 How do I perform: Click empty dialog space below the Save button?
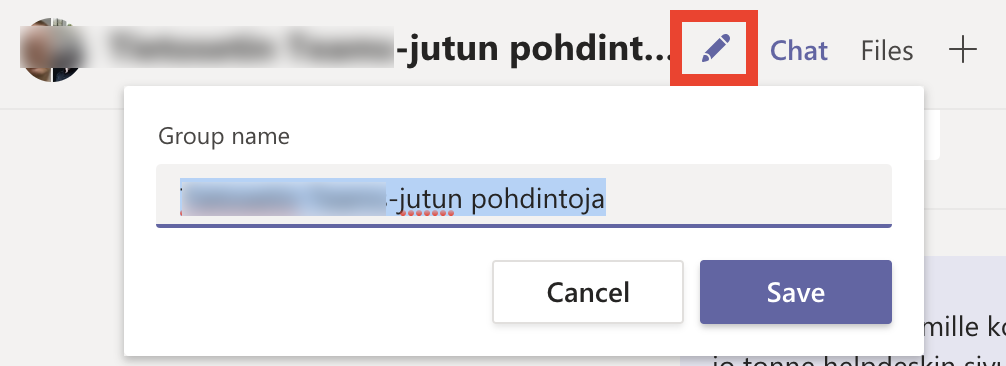(796, 339)
